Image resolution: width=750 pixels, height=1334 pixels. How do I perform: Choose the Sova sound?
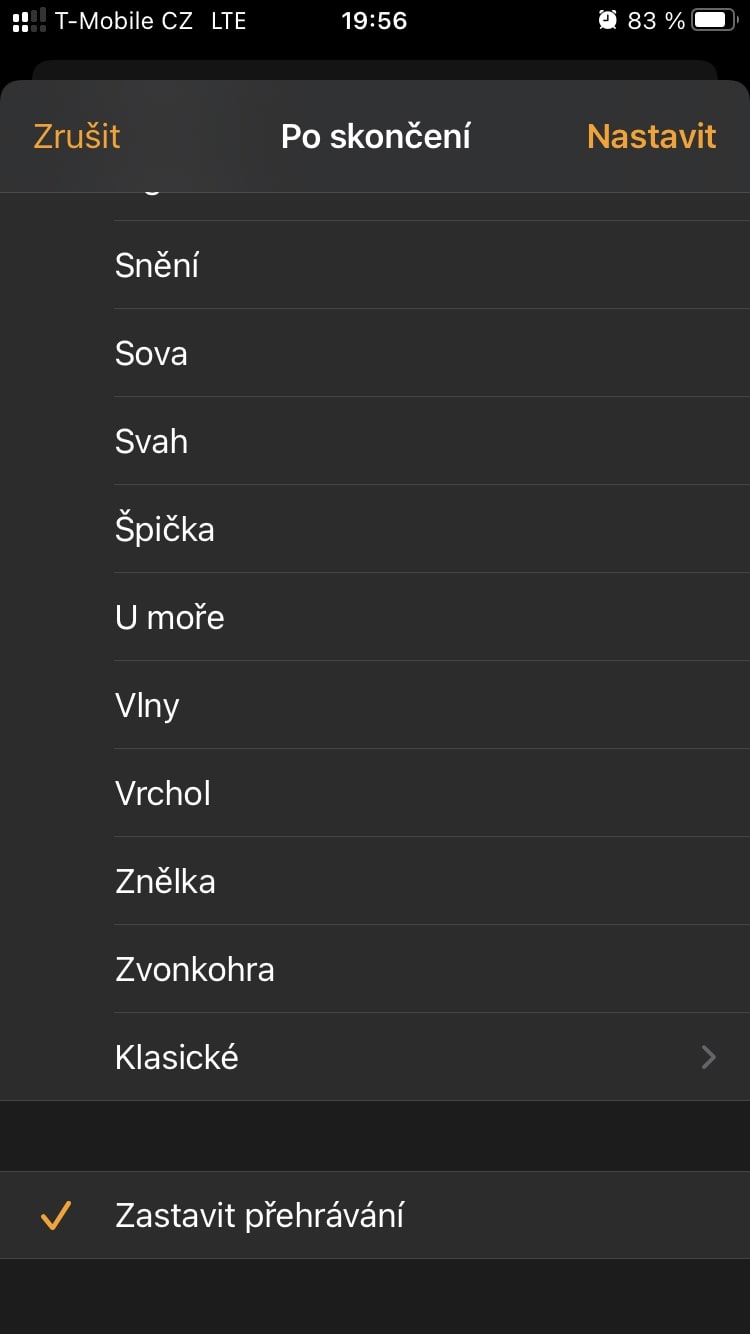tap(375, 353)
